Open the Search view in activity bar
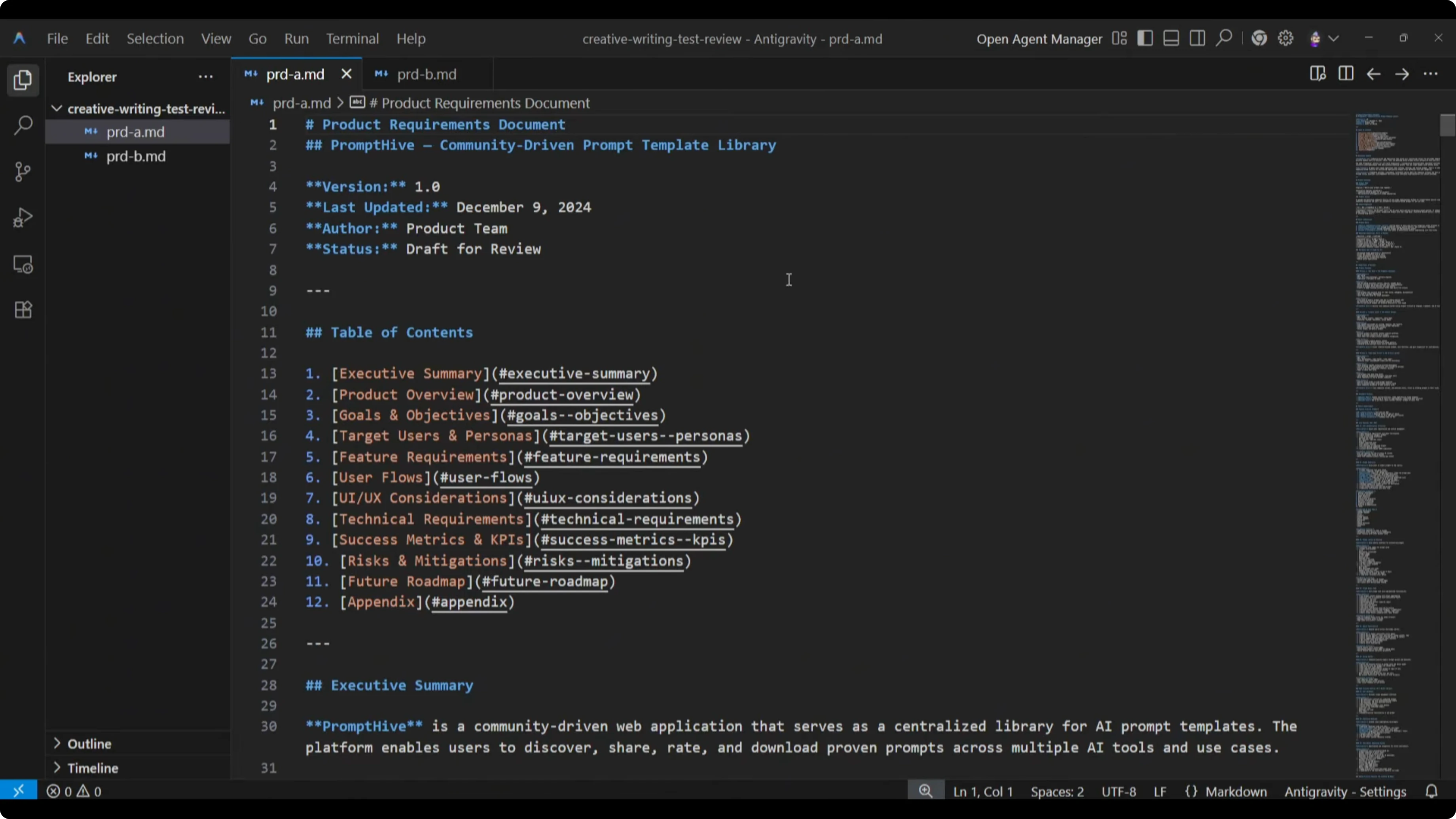The width and height of the screenshot is (1456, 819). (23, 125)
